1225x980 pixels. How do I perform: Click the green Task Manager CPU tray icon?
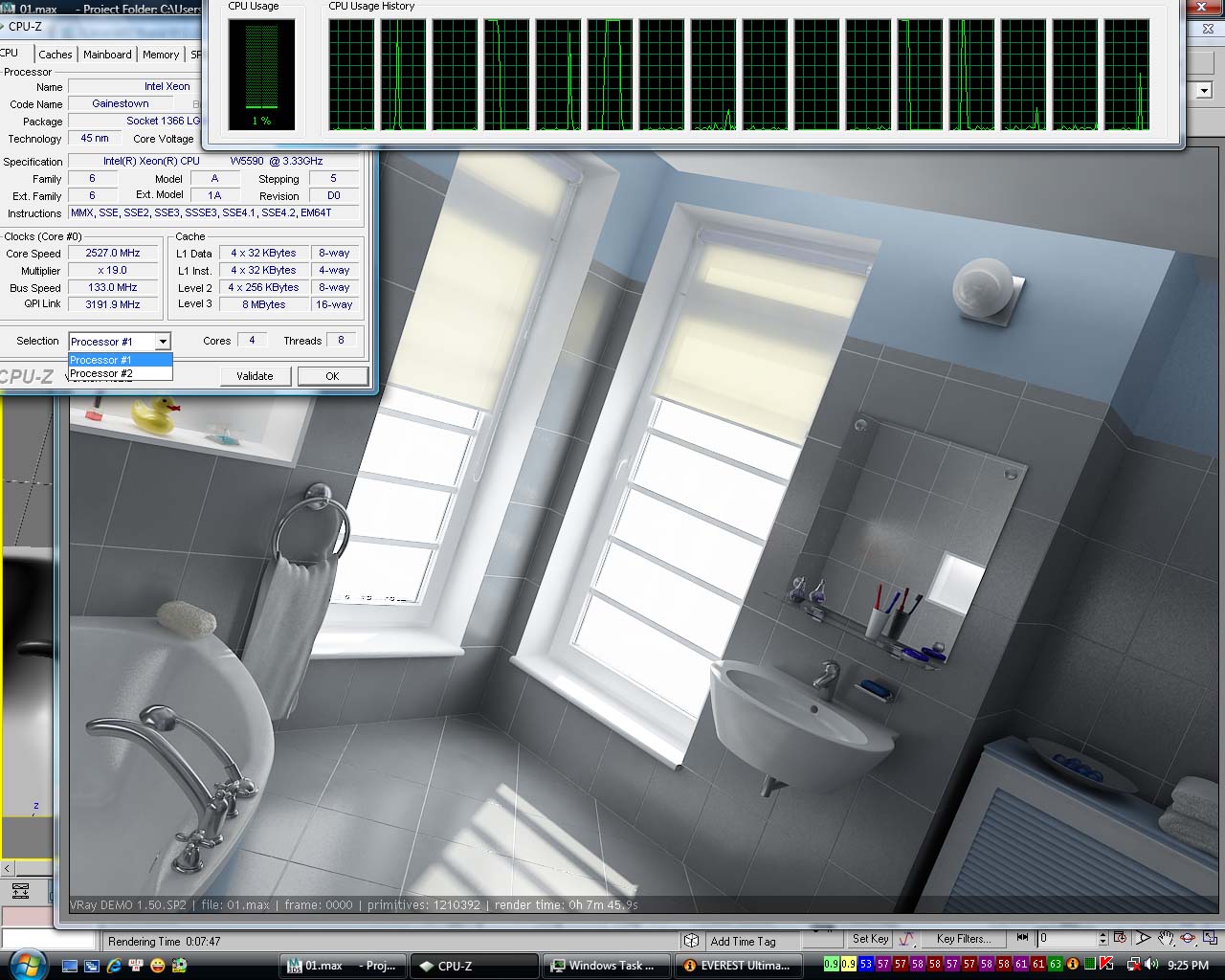click(1090, 964)
